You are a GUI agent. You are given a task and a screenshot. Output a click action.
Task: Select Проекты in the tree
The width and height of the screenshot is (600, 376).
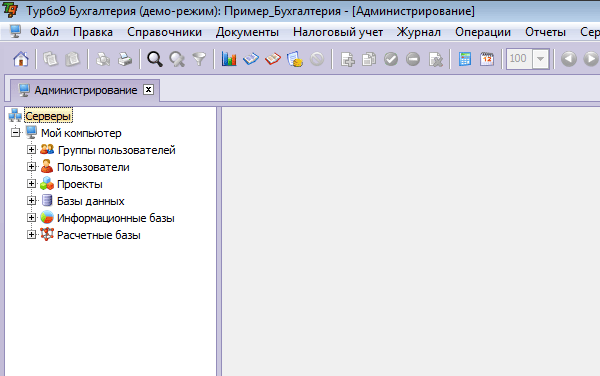coord(80,184)
